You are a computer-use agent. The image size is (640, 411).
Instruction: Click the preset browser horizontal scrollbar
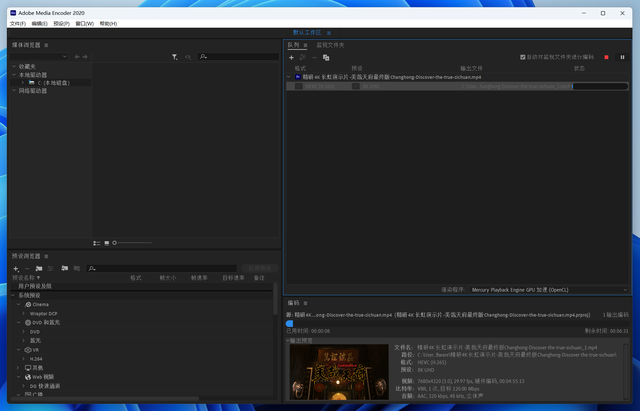coord(104,398)
